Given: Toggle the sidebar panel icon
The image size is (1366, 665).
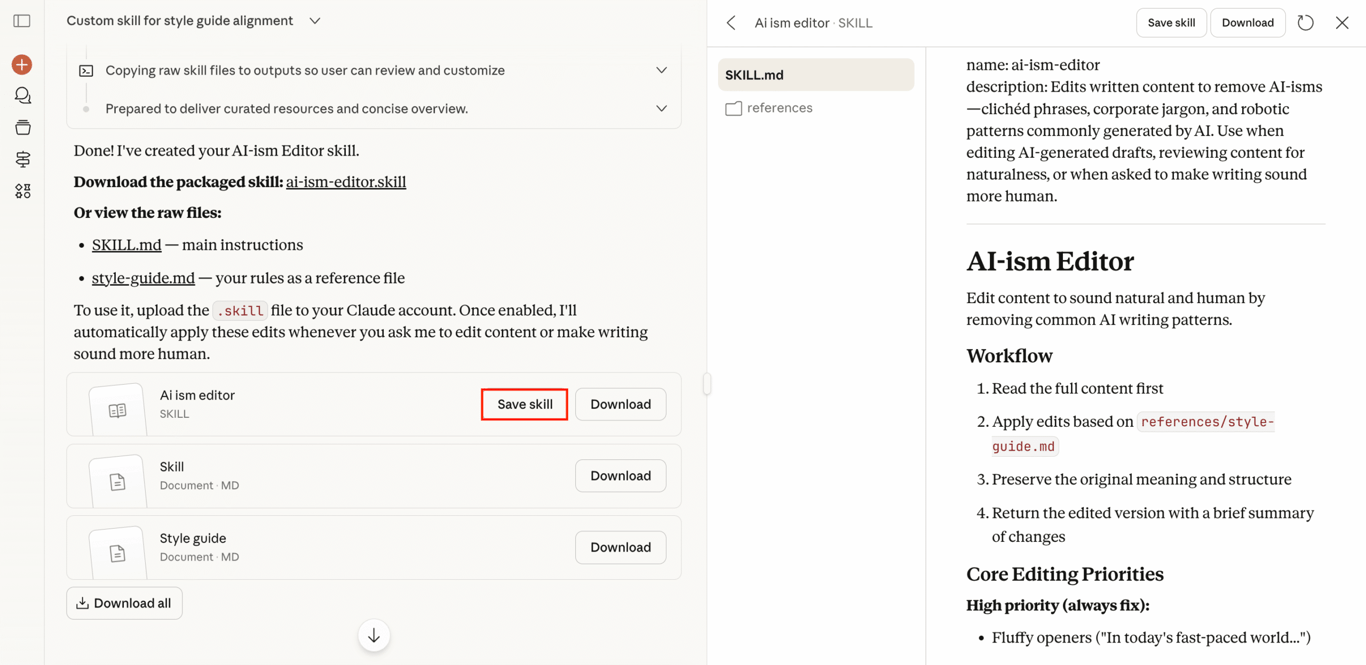Looking at the screenshot, I should pos(22,20).
